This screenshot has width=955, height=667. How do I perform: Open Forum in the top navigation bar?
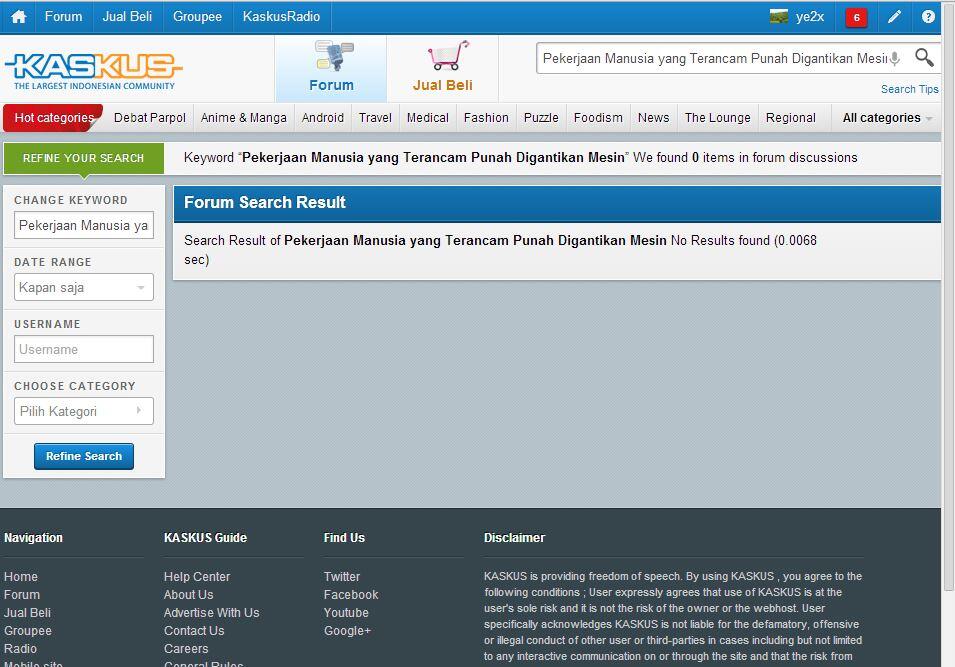[x=63, y=16]
